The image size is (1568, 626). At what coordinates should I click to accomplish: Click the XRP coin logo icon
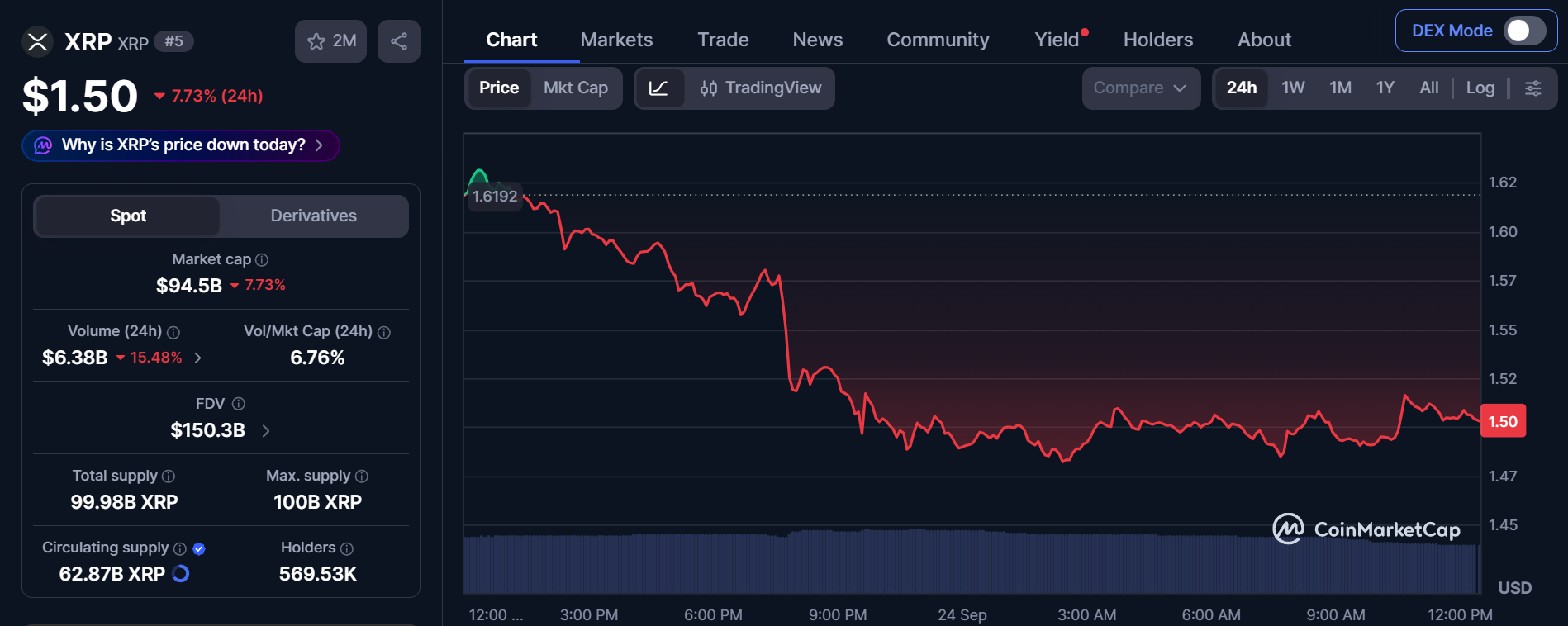pyautogui.click(x=37, y=41)
